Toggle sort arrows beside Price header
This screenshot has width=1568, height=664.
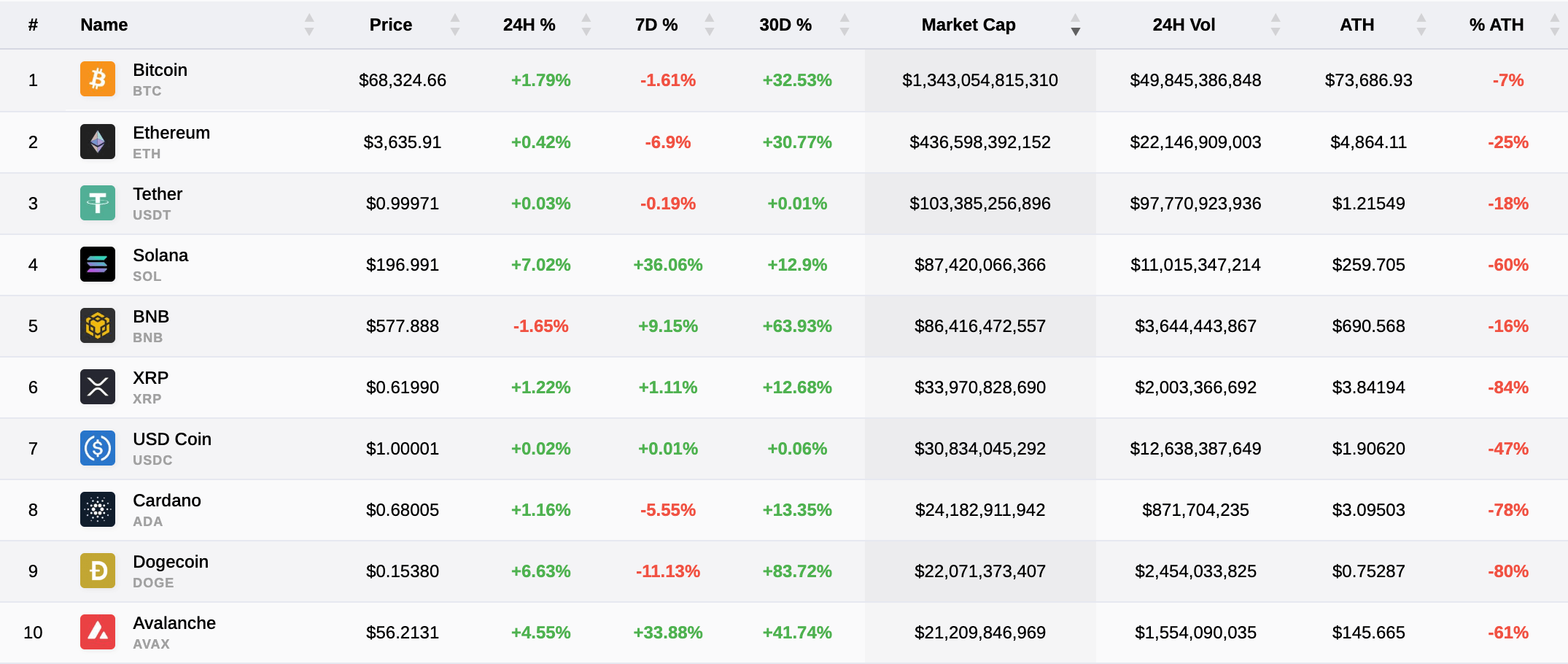click(x=455, y=25)
